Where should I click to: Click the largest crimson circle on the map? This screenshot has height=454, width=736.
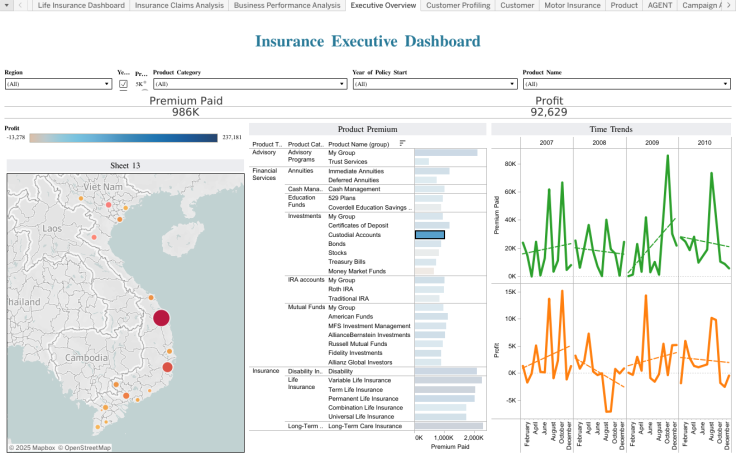click(x=162, y=318)
